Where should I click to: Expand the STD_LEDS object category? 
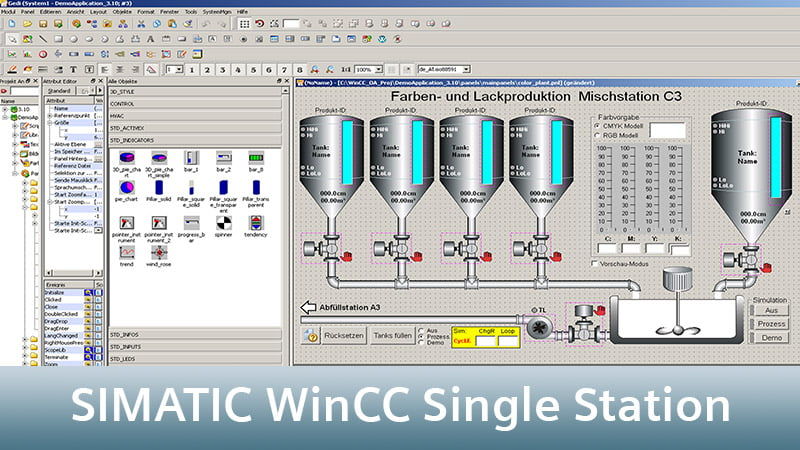pos(195,359)
